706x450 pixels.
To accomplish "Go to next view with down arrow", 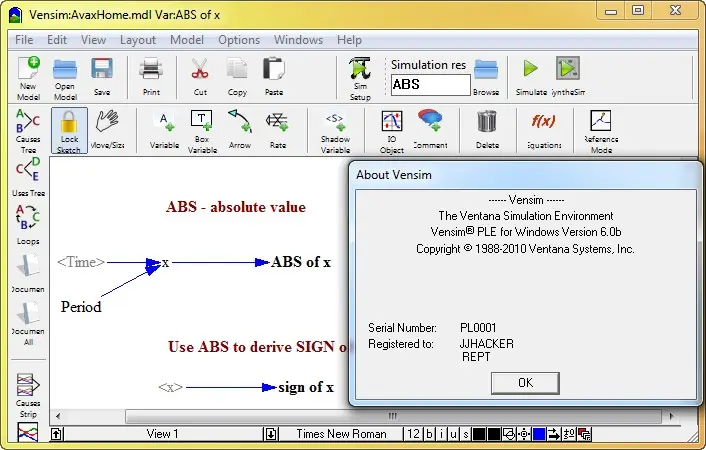I will coord(271,434).
